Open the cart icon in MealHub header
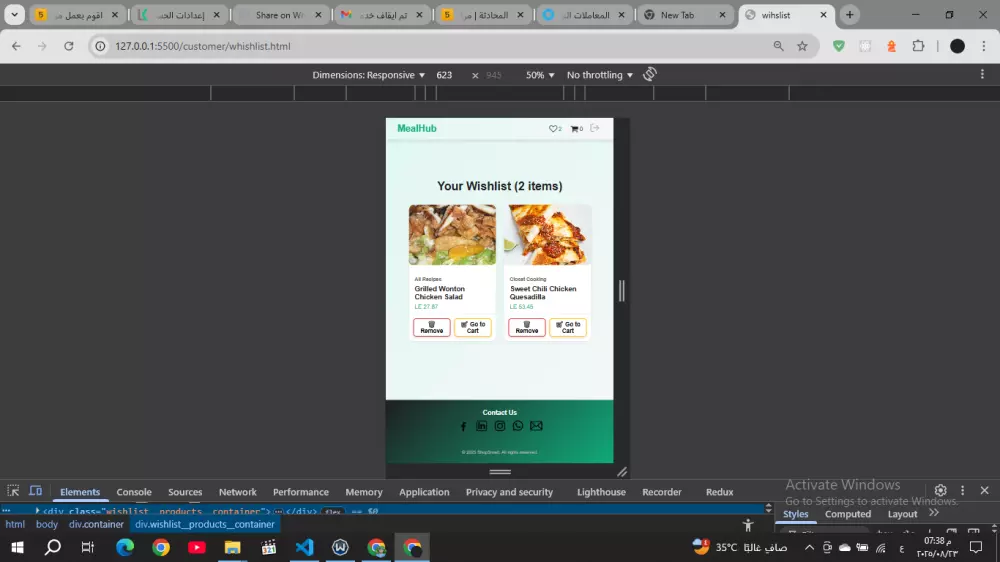This screenshot has height=562, width=1000. tap(575, 129)
